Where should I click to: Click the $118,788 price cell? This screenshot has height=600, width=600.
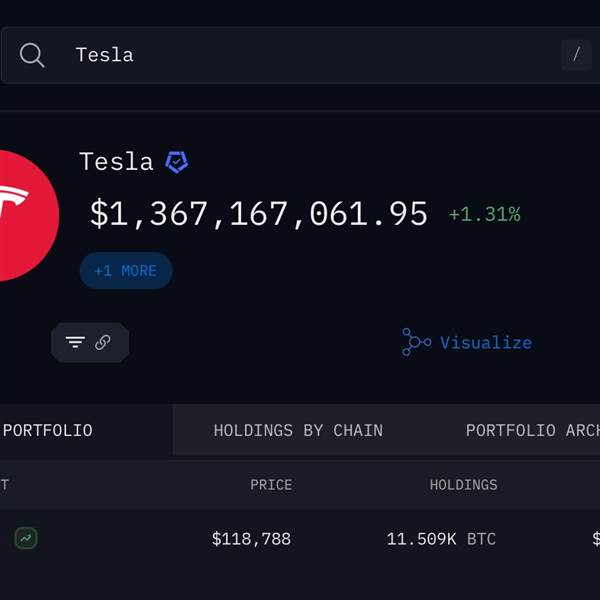click(x=251, y=539)
